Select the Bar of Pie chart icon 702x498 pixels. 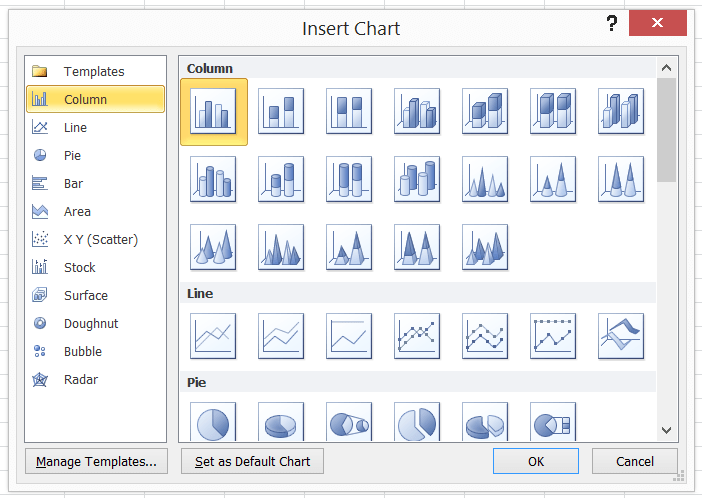[x=553, y=424]
